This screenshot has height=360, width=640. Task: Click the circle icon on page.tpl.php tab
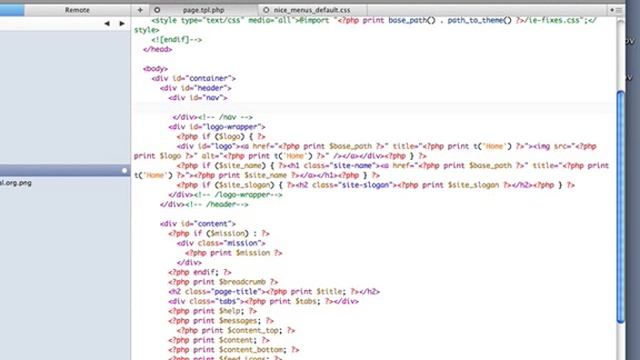[157, 10]
